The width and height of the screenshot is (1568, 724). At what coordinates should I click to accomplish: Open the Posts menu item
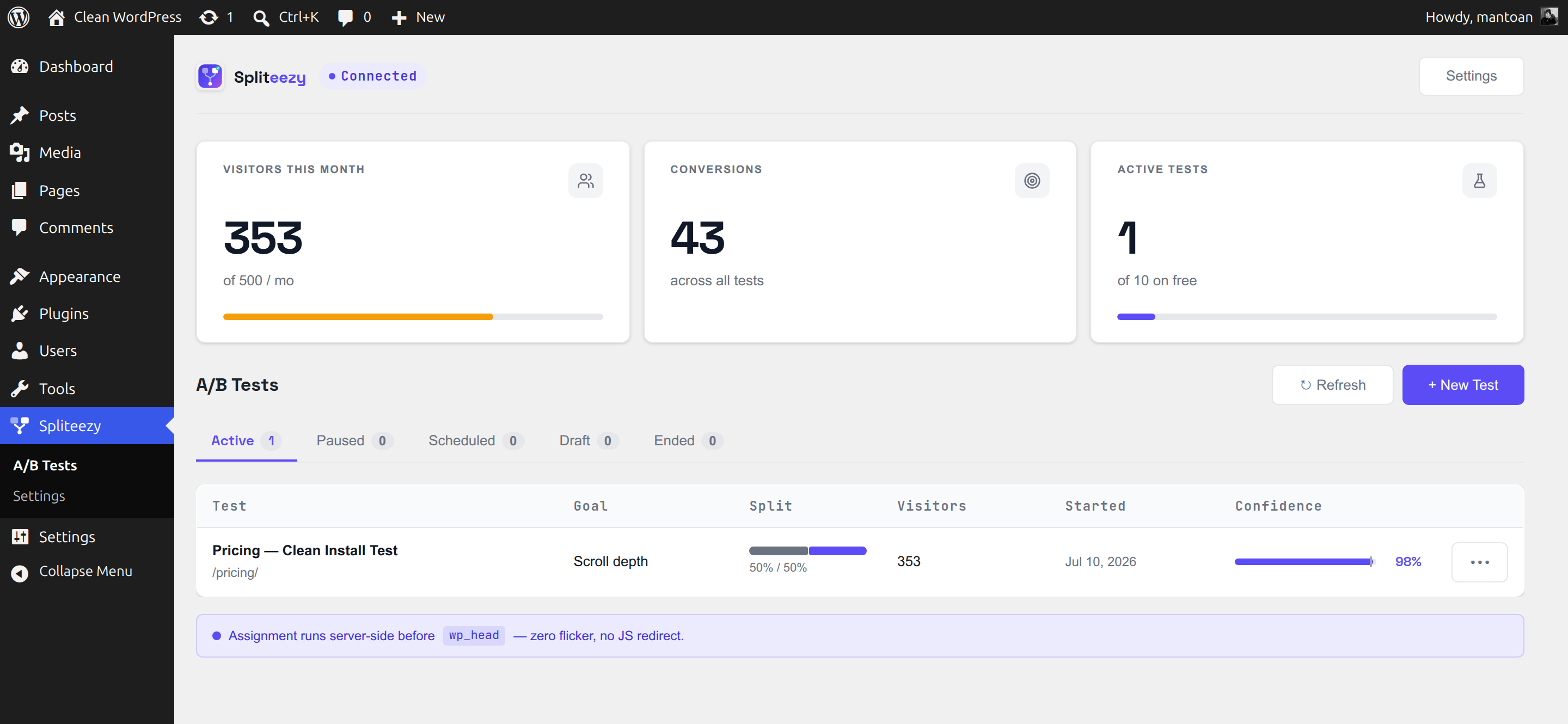87,115
